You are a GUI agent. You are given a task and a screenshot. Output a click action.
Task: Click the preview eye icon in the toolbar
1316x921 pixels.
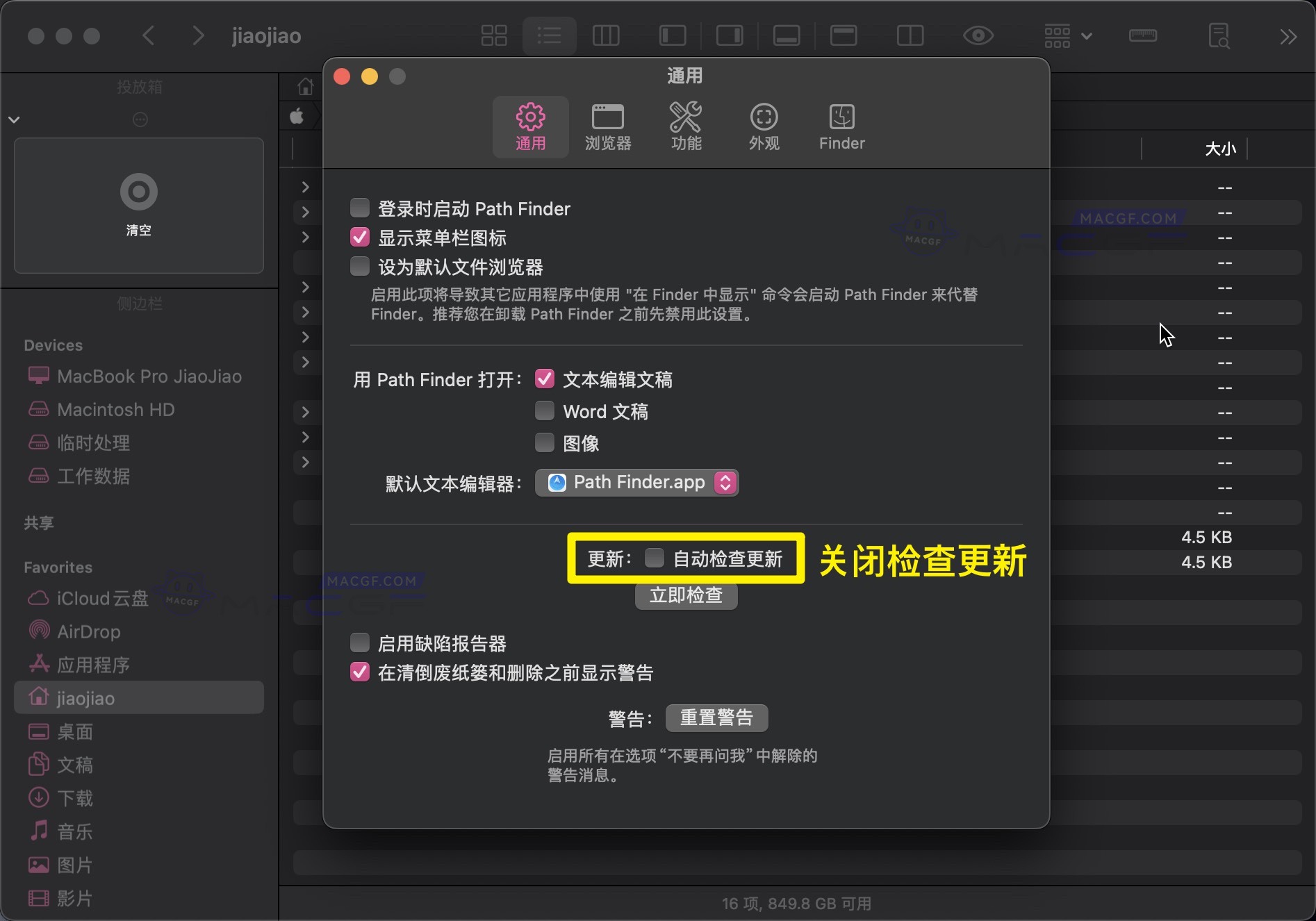point(978,35)
